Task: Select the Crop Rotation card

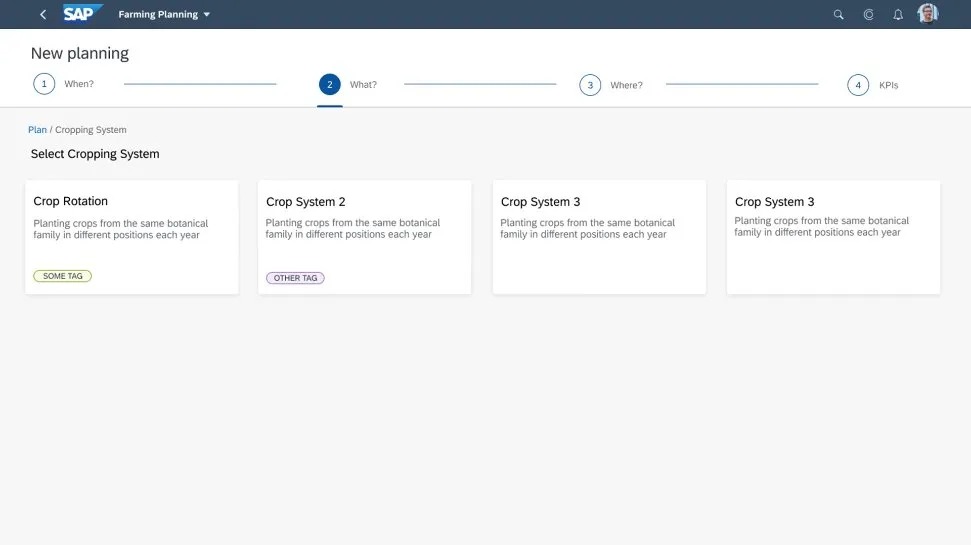Action: click(x=132, y=236)
